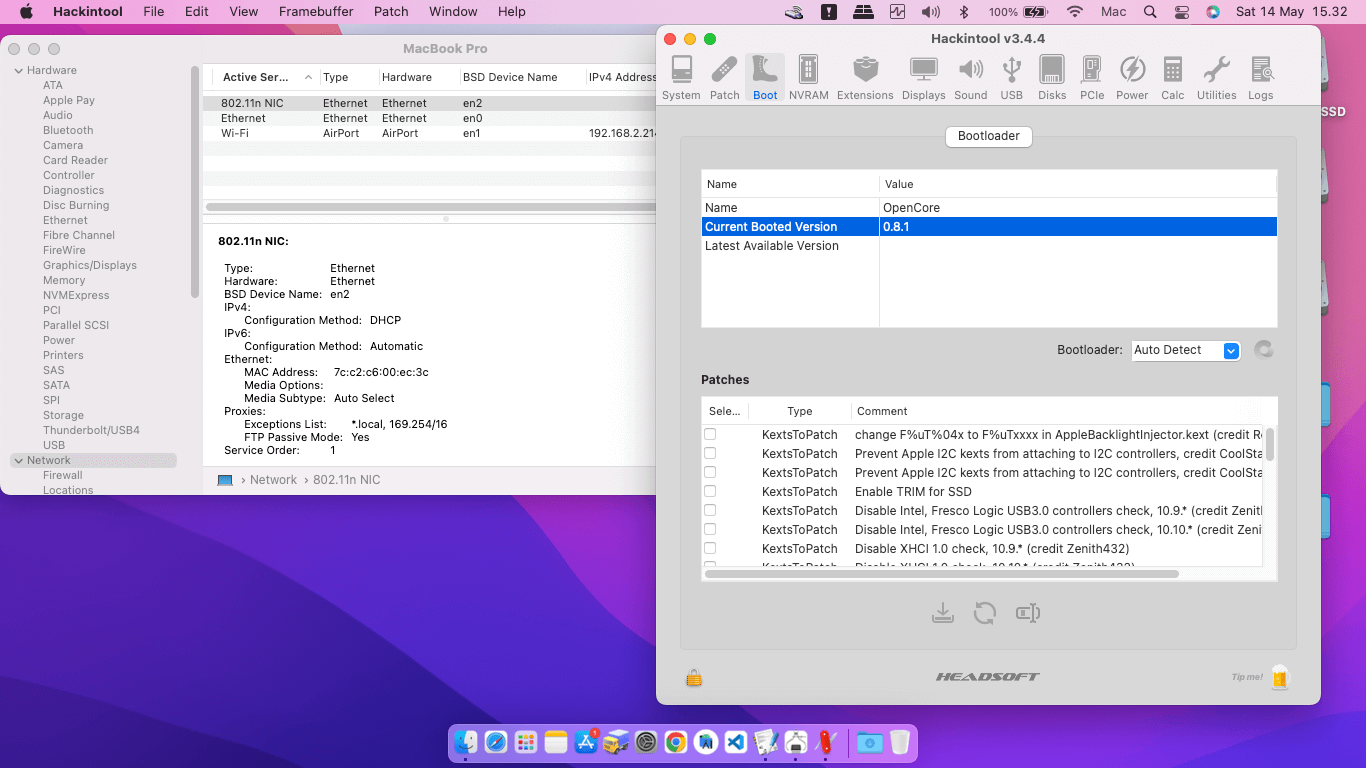The width and height of the screenshot is (1366, 768).
Task: Click the Bootloader tab button
Action: coord(989,136)
